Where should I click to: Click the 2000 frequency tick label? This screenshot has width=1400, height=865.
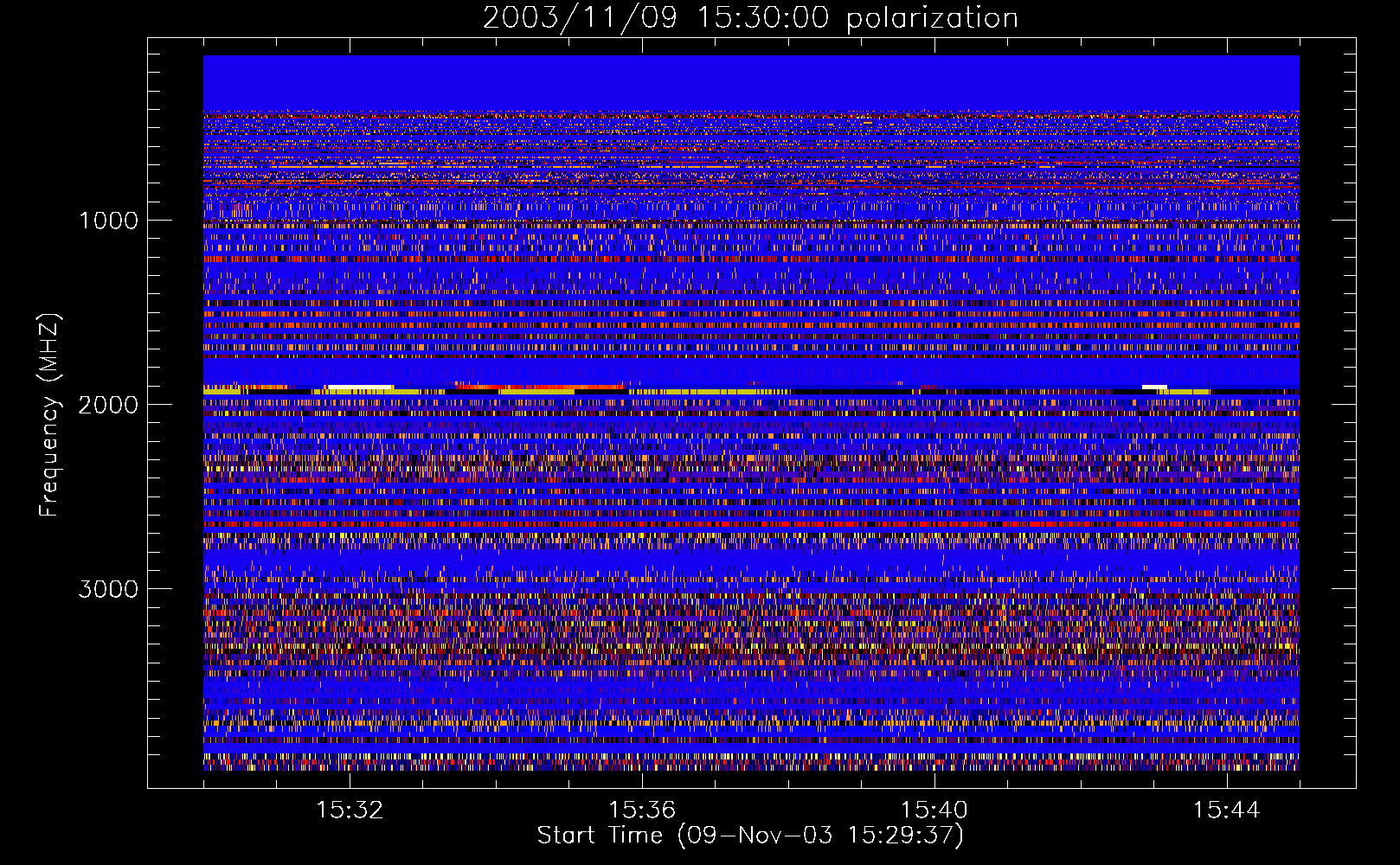click(x=108, y=405)
